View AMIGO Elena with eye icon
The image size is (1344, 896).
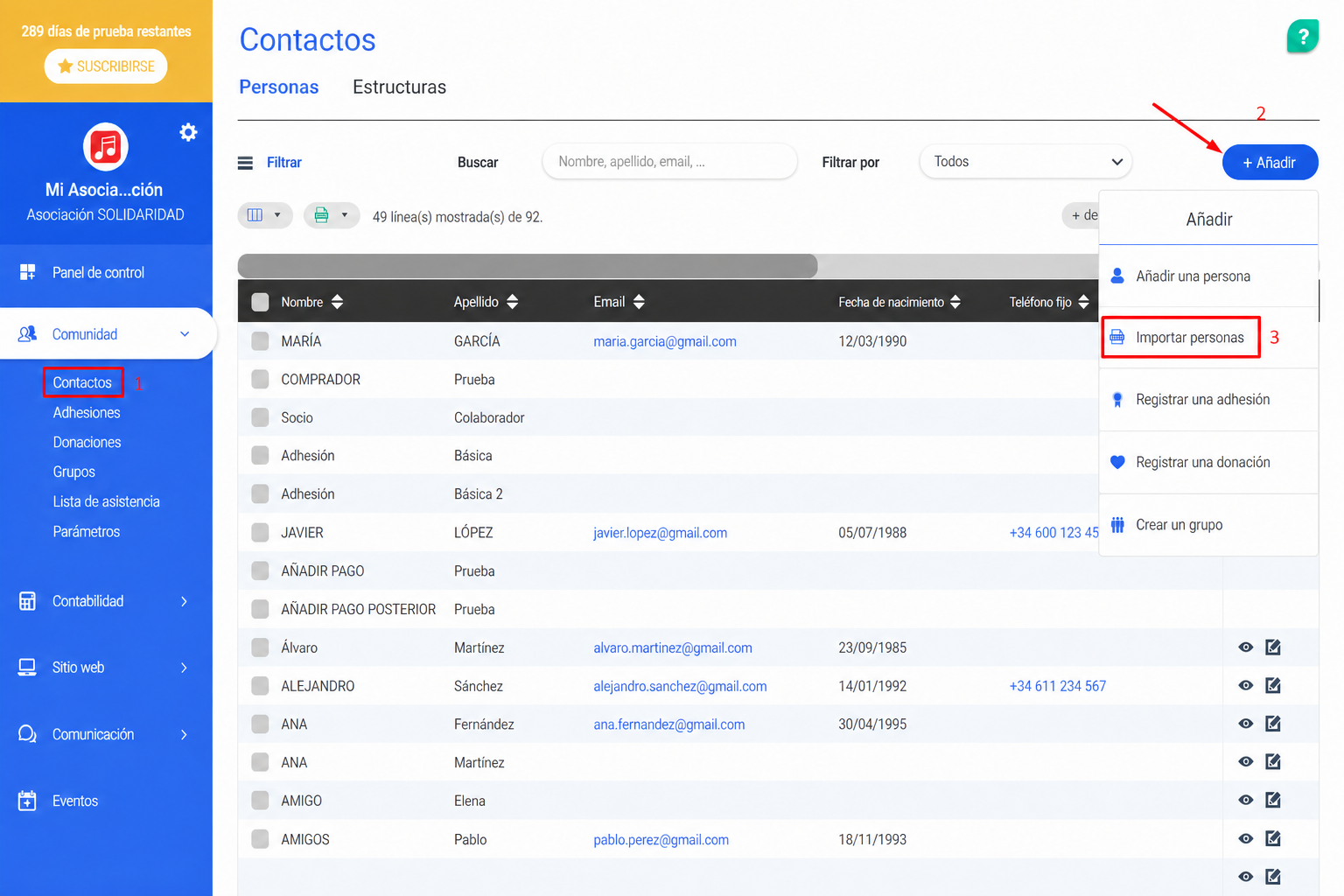coord(1246,801)
